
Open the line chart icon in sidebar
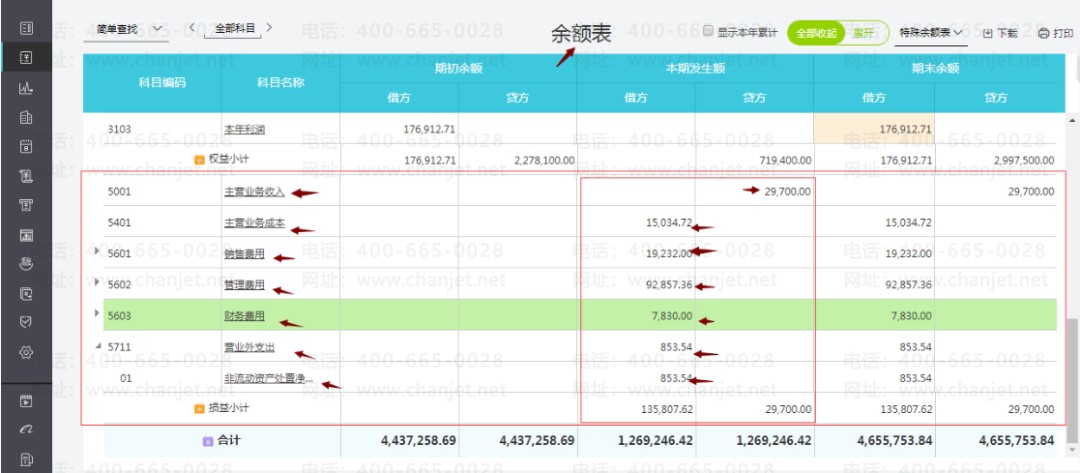coord(26,87)
